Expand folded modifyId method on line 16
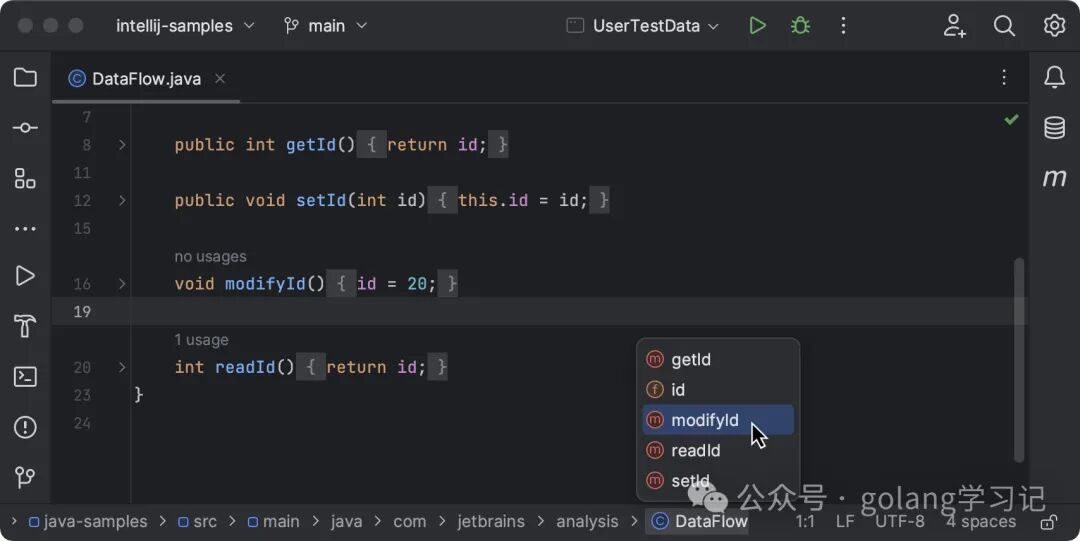Image resolution: width=1080 pixels, height=541 pixels. 122,284
